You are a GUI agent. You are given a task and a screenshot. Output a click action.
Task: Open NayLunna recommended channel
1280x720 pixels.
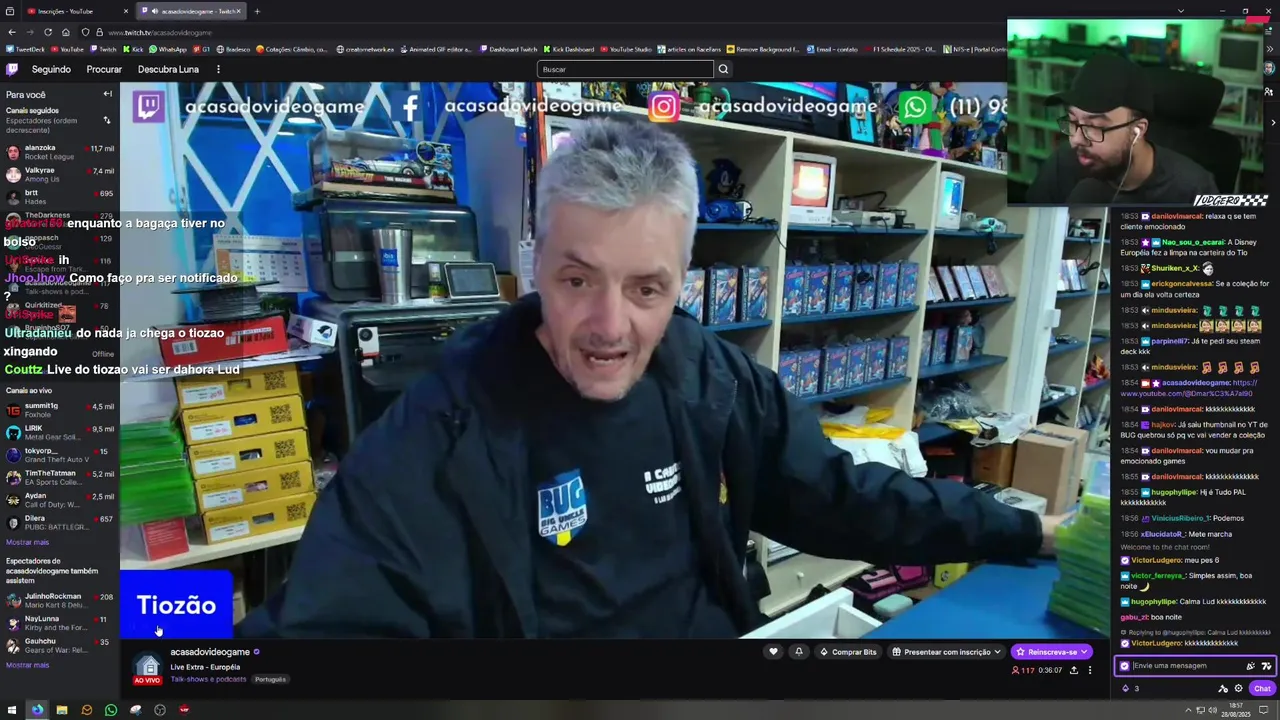60,623
